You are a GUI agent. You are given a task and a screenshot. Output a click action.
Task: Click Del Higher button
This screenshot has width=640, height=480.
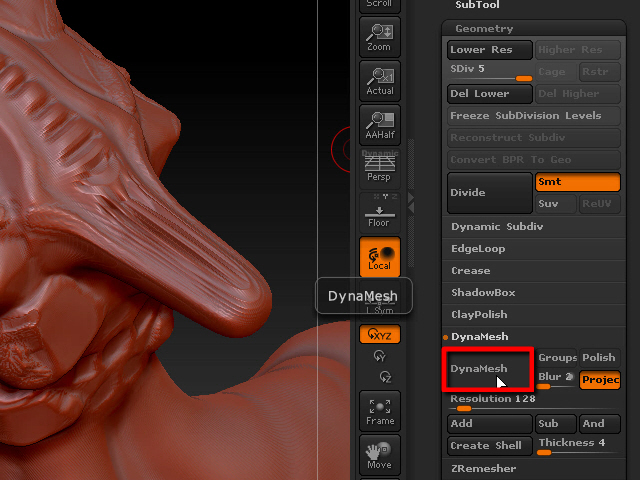[x=578, y=94]
